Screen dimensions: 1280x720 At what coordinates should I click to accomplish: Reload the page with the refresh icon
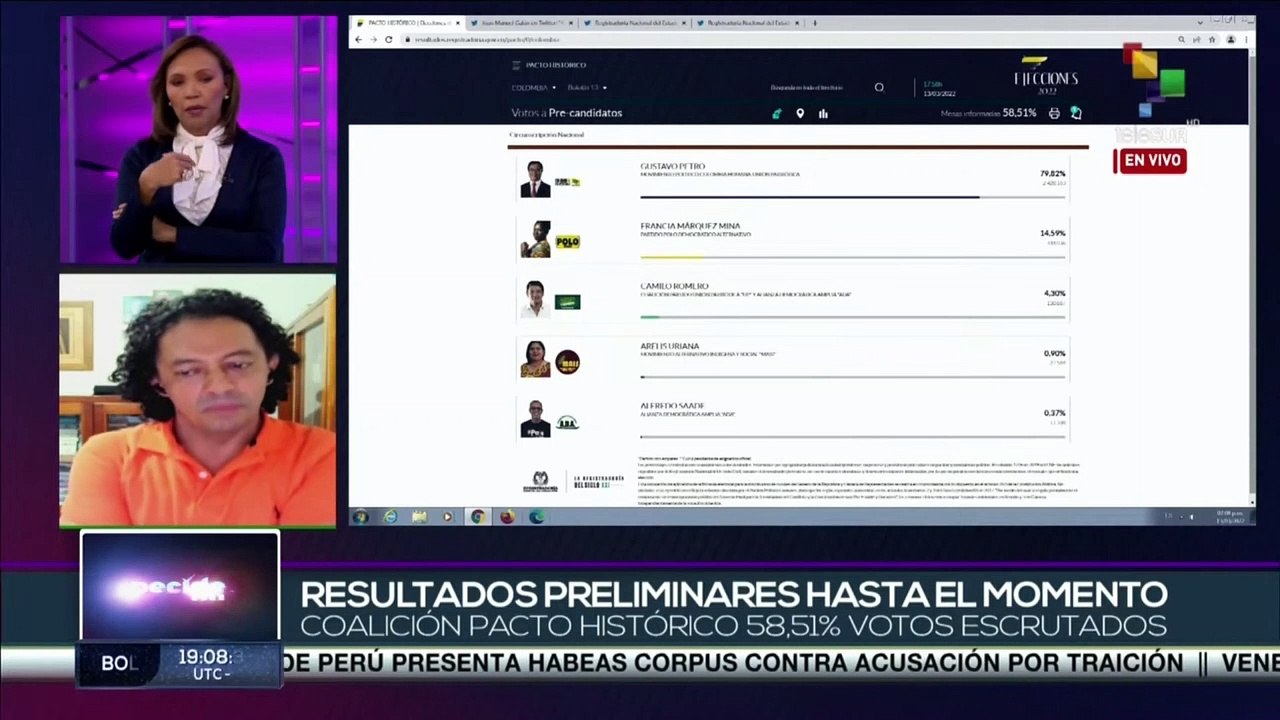(388, 39)
